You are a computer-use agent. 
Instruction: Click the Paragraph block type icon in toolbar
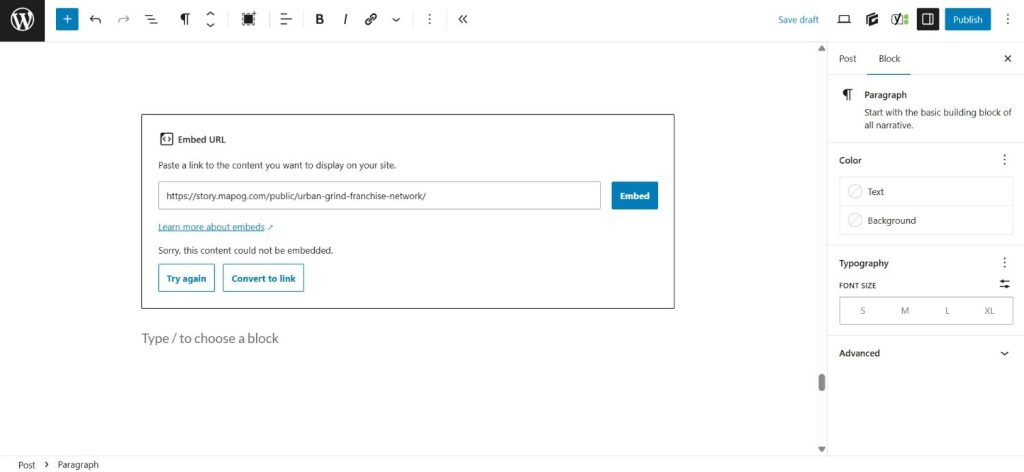tap(185, 20)
